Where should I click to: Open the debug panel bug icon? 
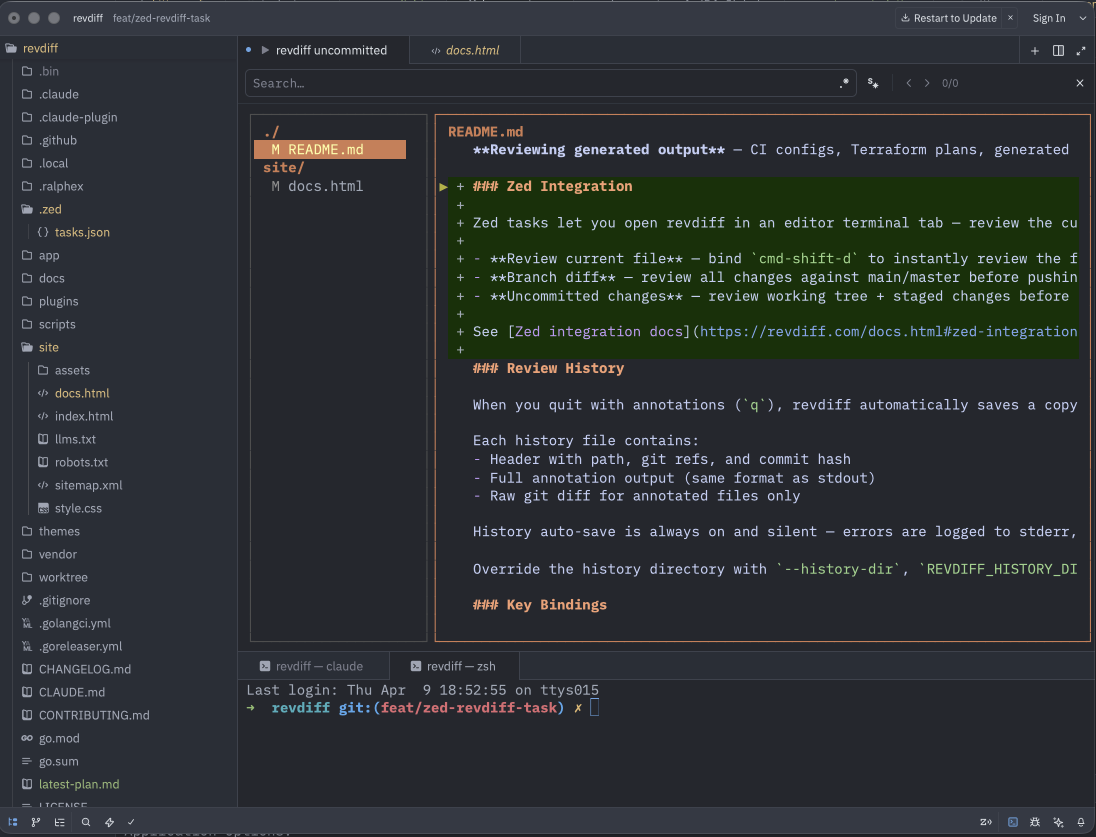[1035, 822]
